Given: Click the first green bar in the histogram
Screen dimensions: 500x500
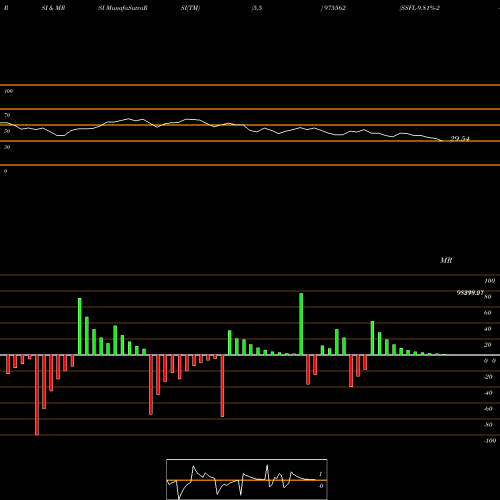Looking at the screenshot, I should 80,327.
